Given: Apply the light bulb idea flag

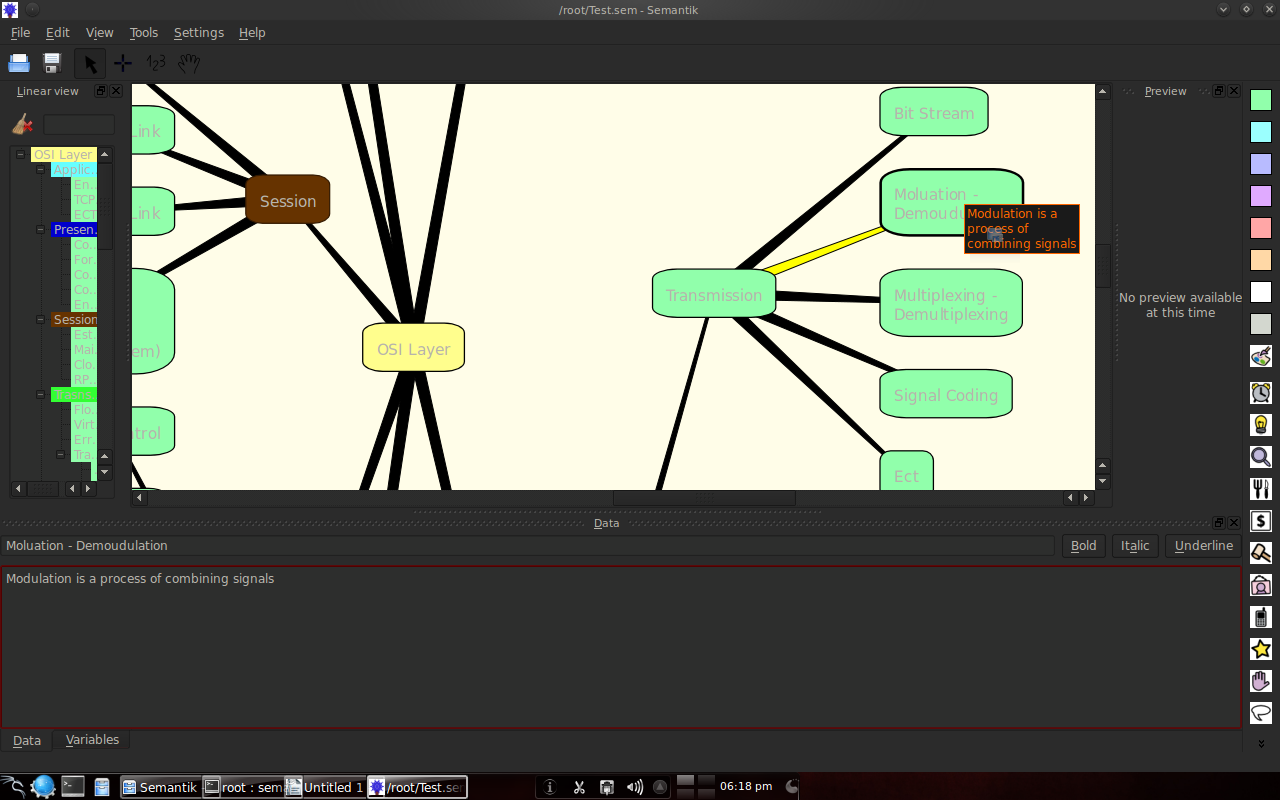Looking at the screenshot, I should click(x=1261, y=424).
